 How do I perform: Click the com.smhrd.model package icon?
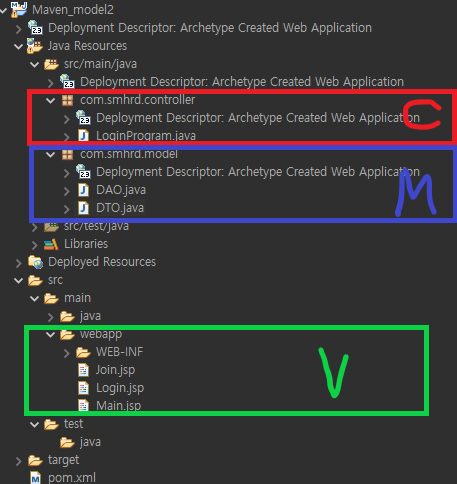(x=67, y=154)
